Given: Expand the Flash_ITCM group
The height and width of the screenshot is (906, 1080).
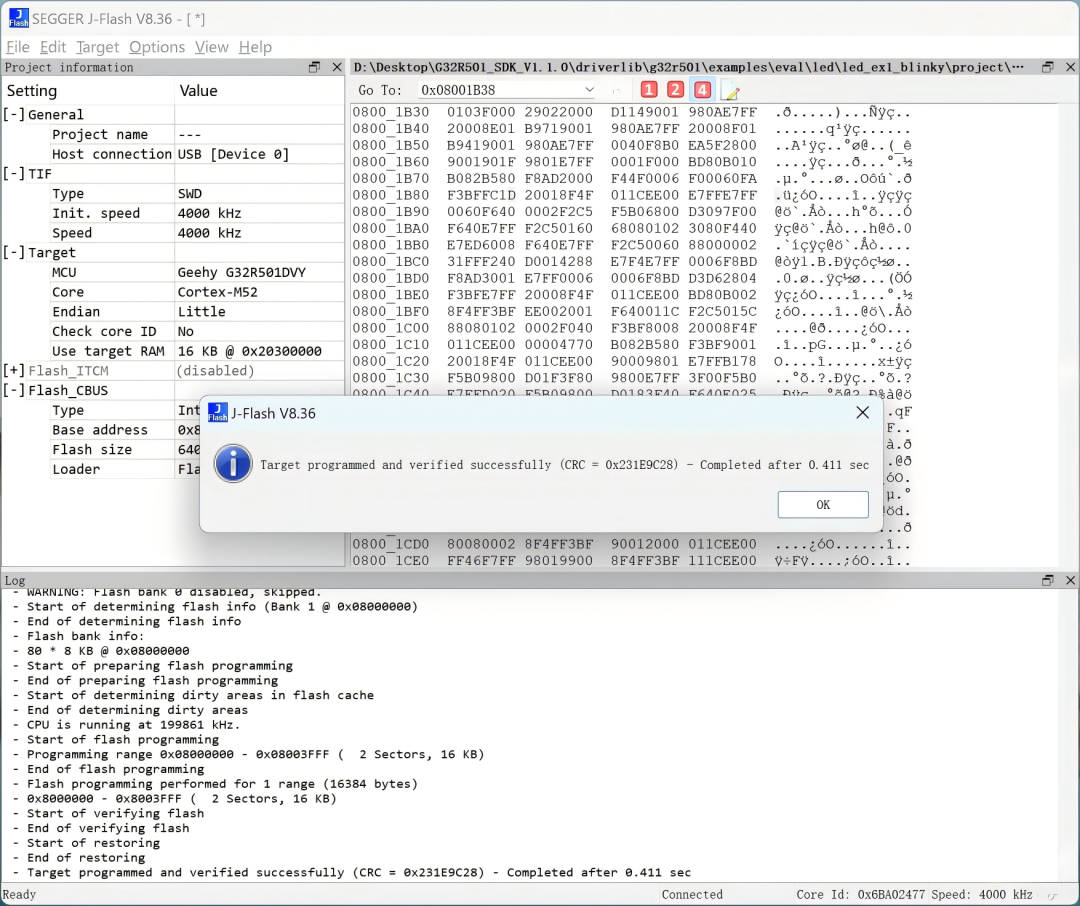Looking at the screenshot, I should (x=14, y=371).
